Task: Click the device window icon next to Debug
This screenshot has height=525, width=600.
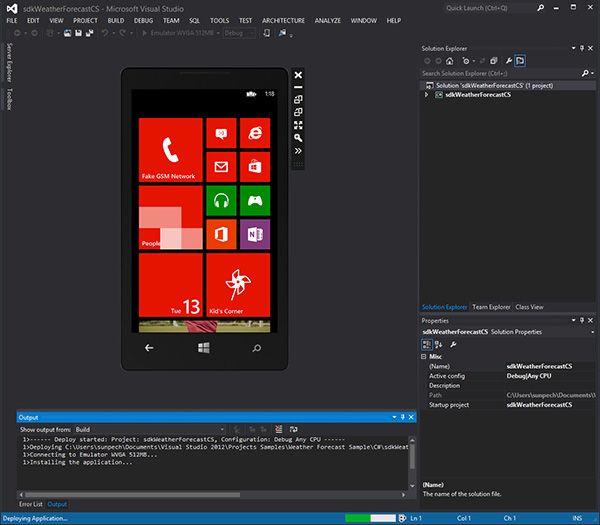Action: coord(266,33)
